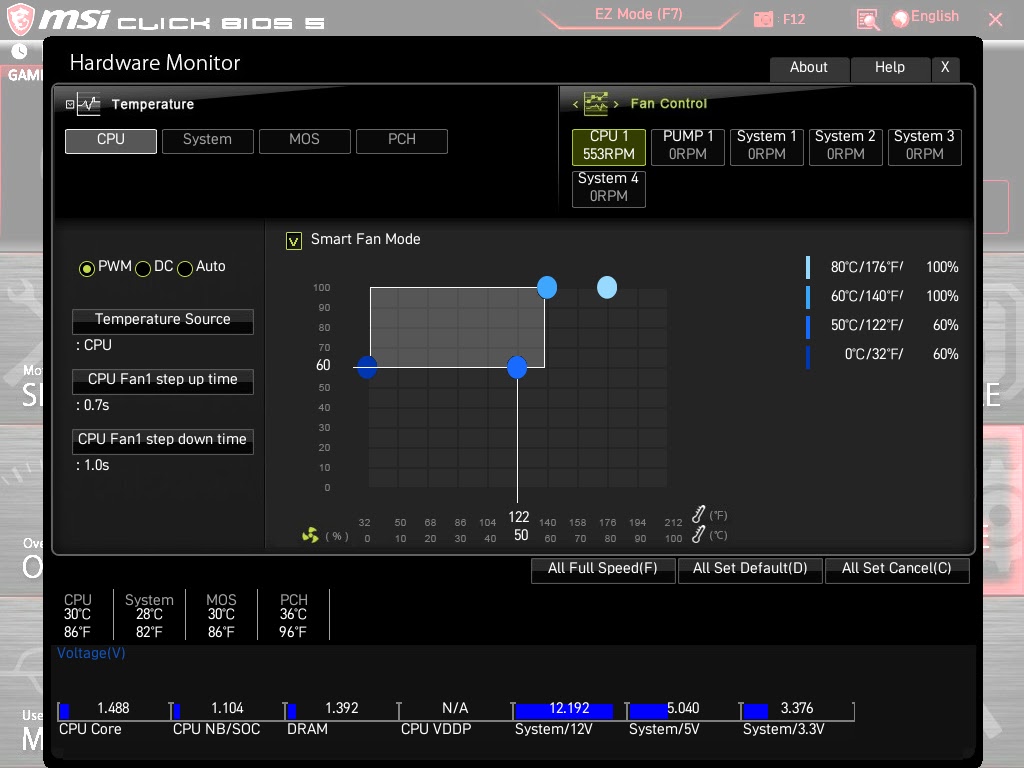Click the 0°C/32°F color bar

[808, 357]
